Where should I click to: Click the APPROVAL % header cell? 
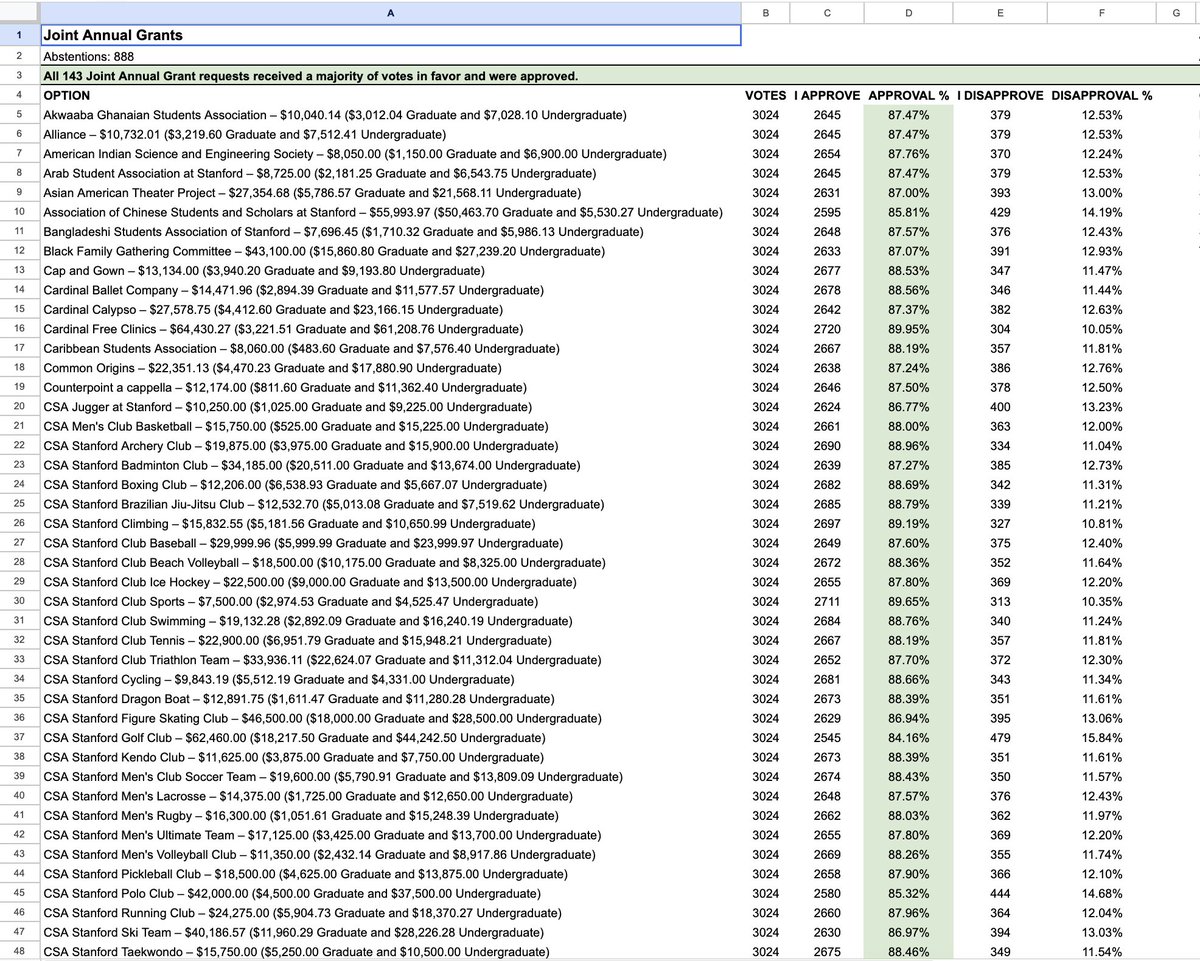909,96
